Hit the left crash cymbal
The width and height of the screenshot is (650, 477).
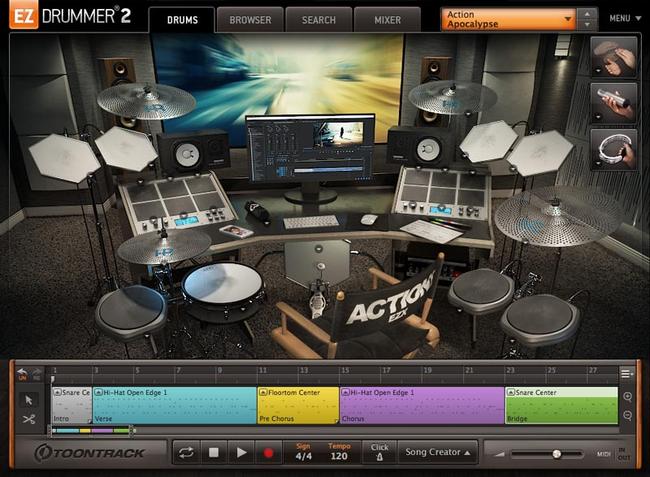(146, 102)
